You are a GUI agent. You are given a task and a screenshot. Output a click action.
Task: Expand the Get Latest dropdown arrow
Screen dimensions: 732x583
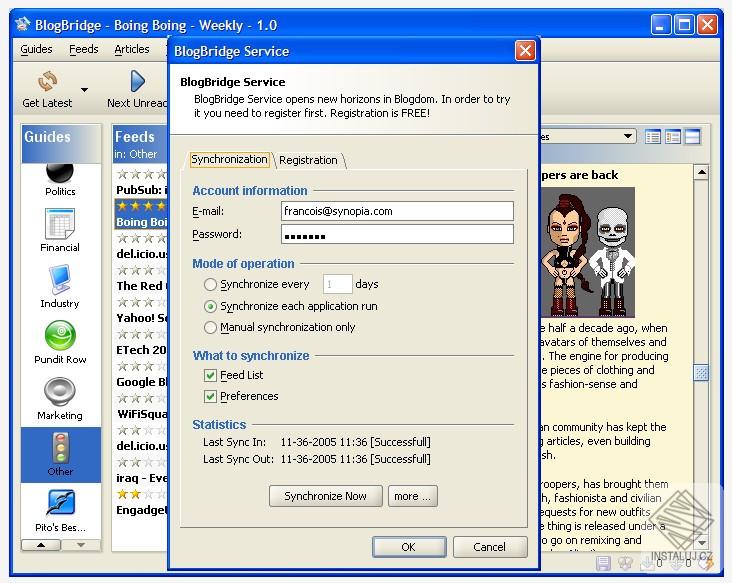pos(84,90)
